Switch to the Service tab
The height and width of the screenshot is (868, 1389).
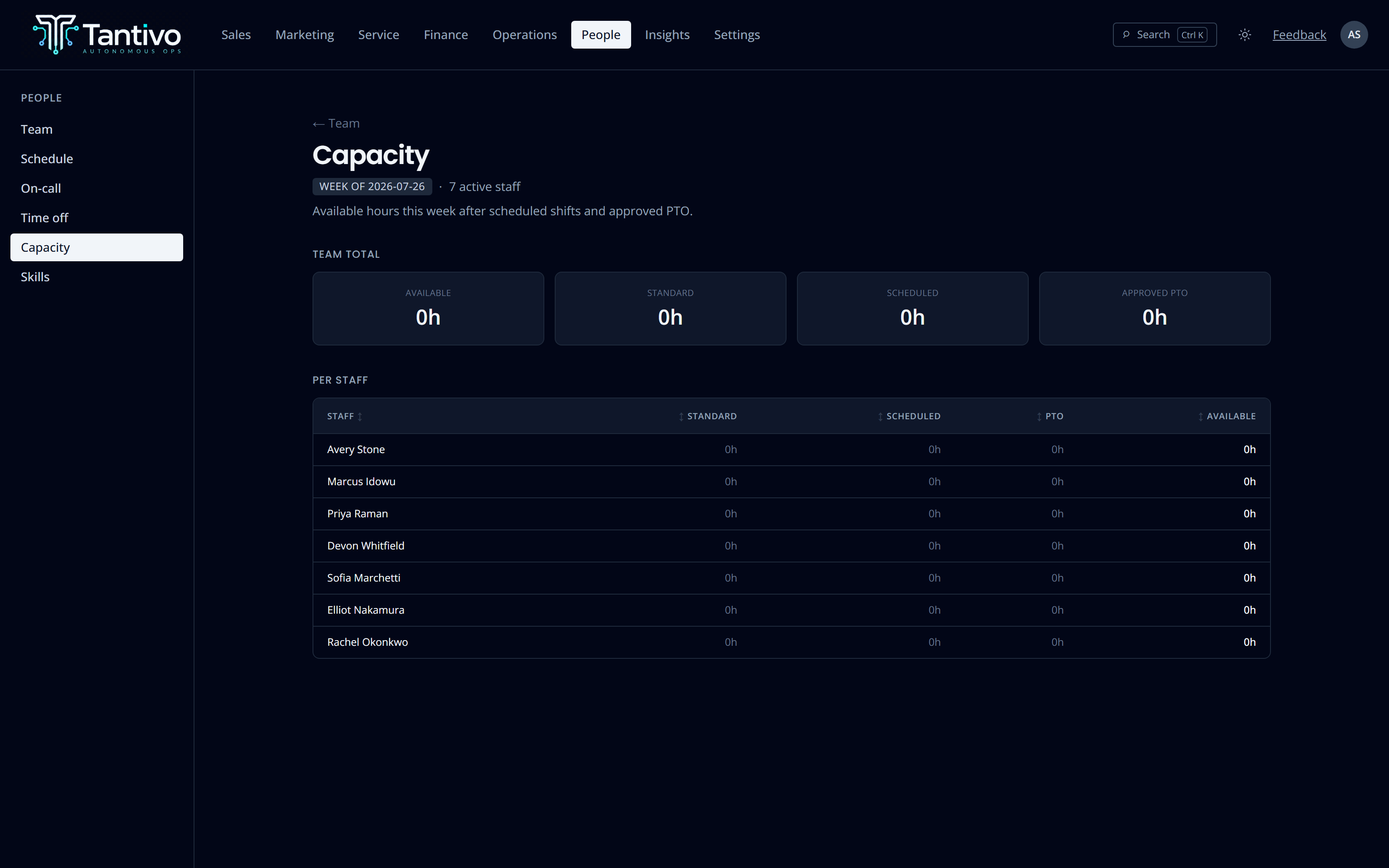click(x=378, y=34)
